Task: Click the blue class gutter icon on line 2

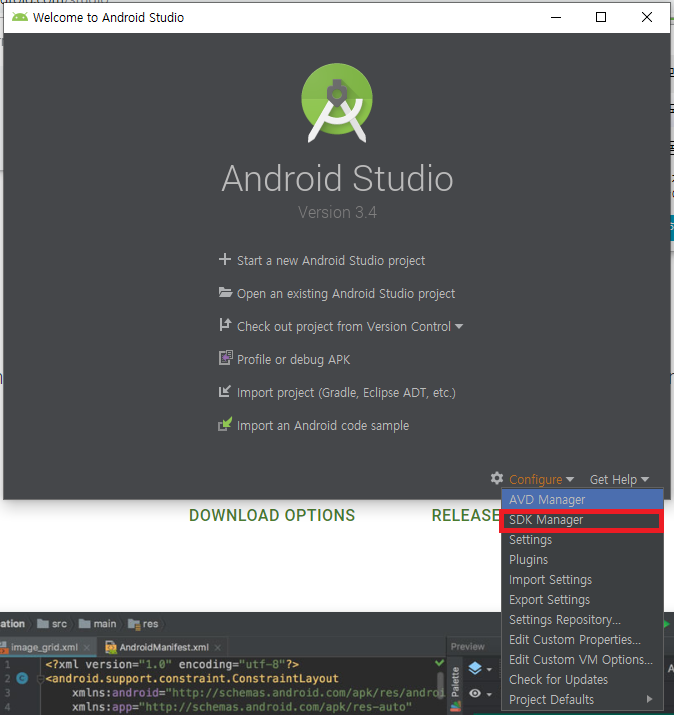Action: (x=22, y=679)
